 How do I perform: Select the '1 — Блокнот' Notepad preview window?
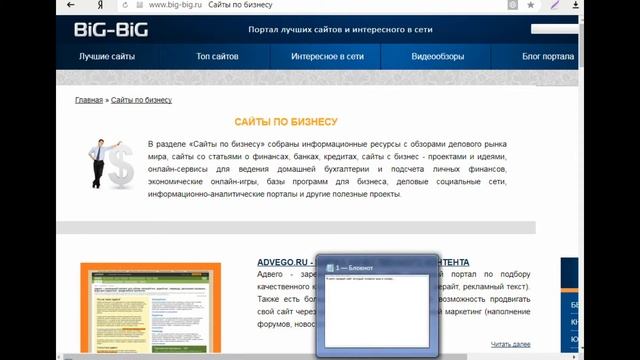pyautogui.click(x=377, y=306)
